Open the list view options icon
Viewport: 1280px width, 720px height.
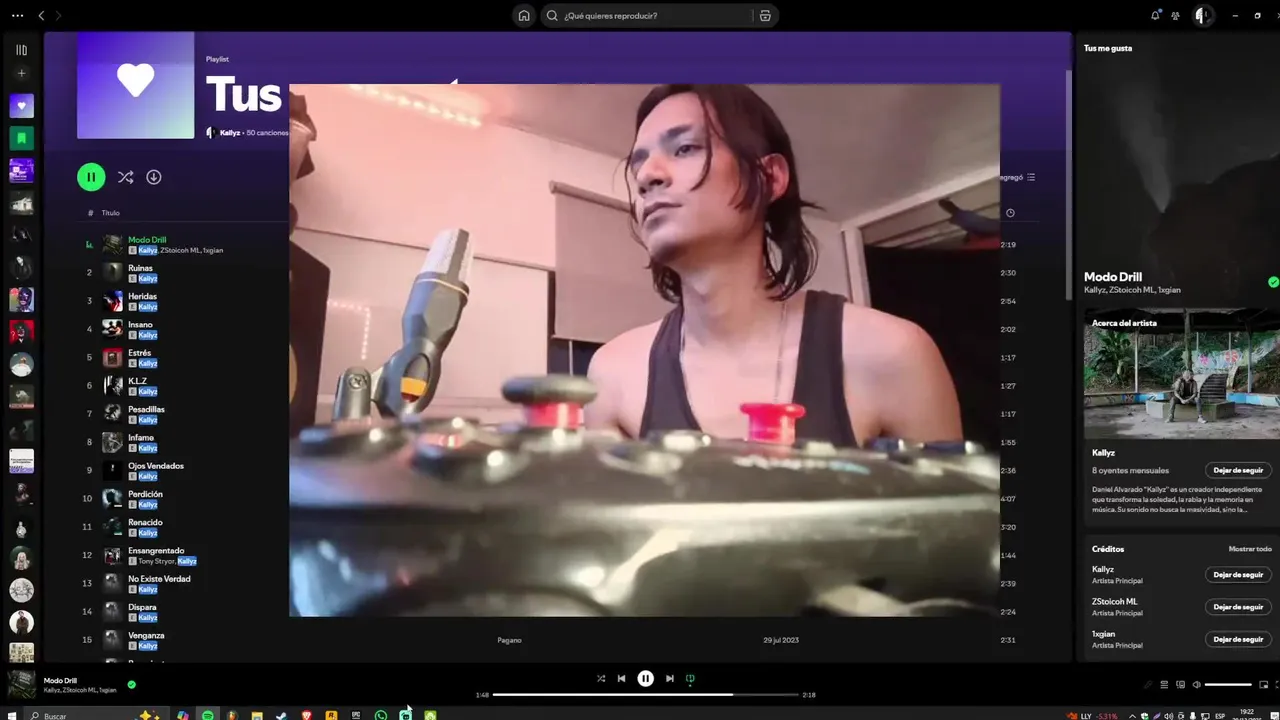pos(1031,177)
